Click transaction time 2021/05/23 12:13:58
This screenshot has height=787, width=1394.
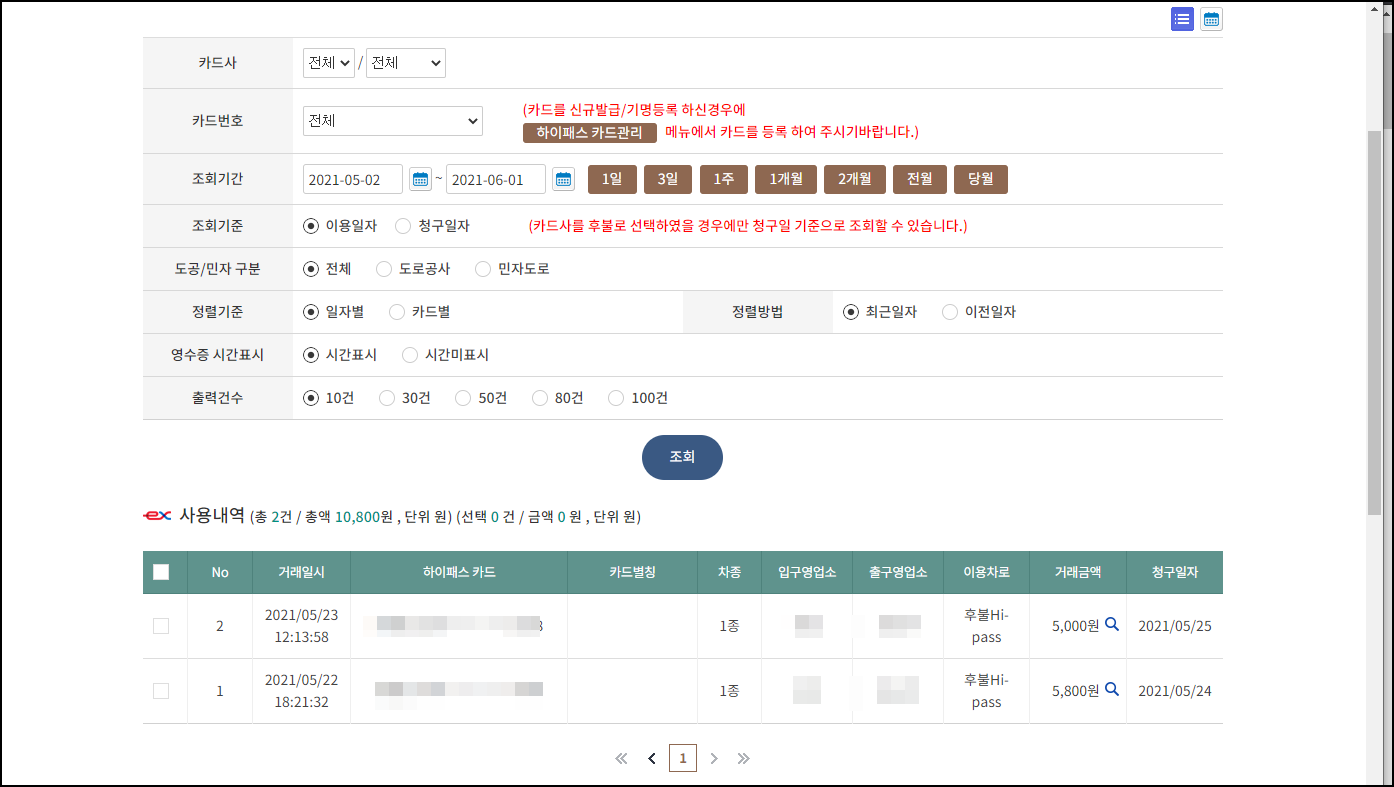tap(301, 626)
